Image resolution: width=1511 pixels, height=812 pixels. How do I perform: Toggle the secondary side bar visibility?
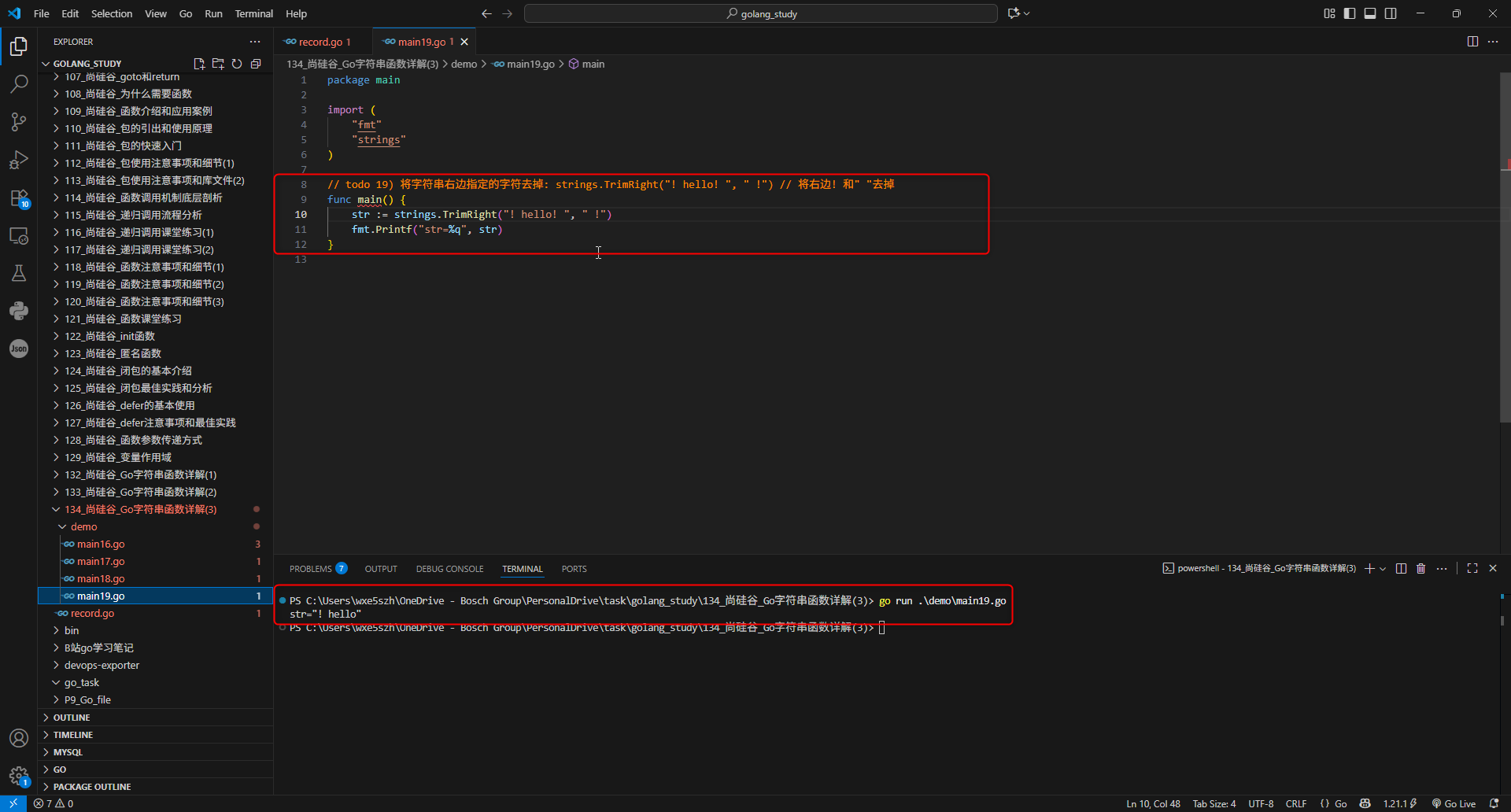(x=1391, y=13)
